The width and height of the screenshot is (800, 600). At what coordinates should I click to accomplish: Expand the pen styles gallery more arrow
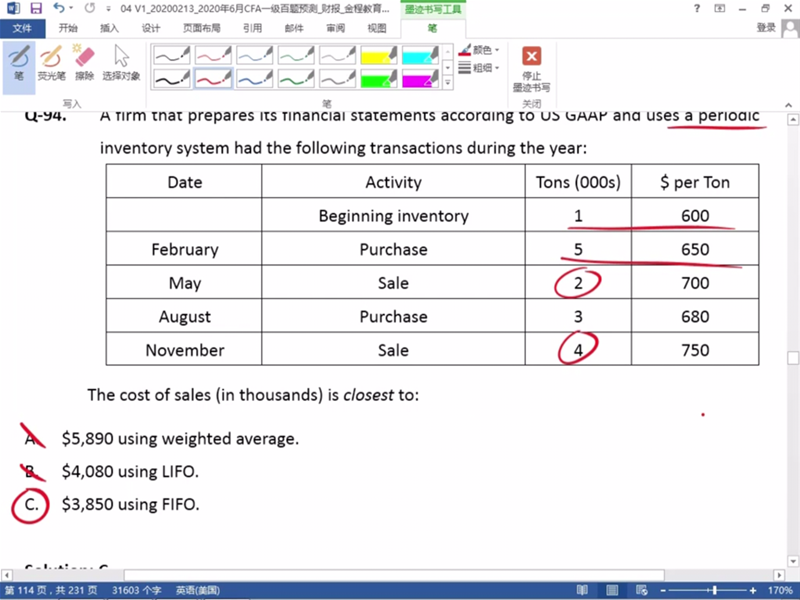pos(447,84)
